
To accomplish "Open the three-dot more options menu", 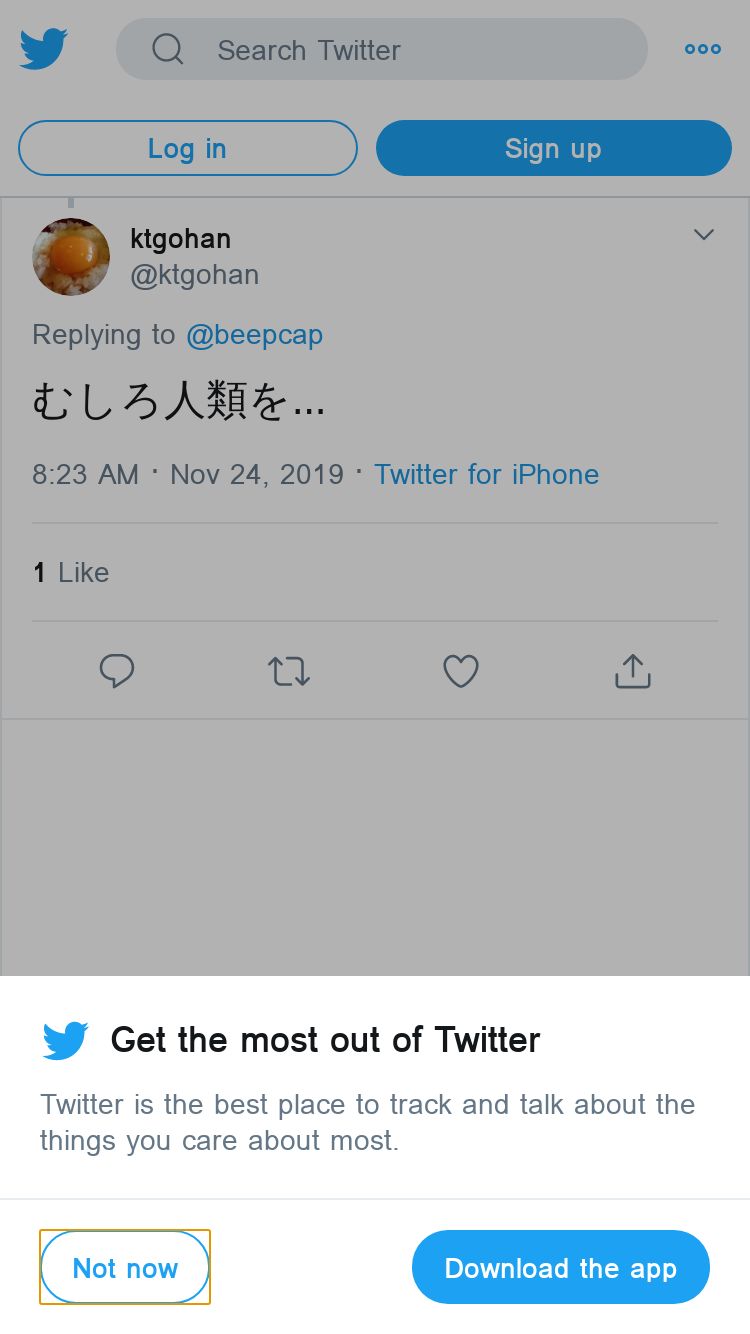I will coord(702,49).
